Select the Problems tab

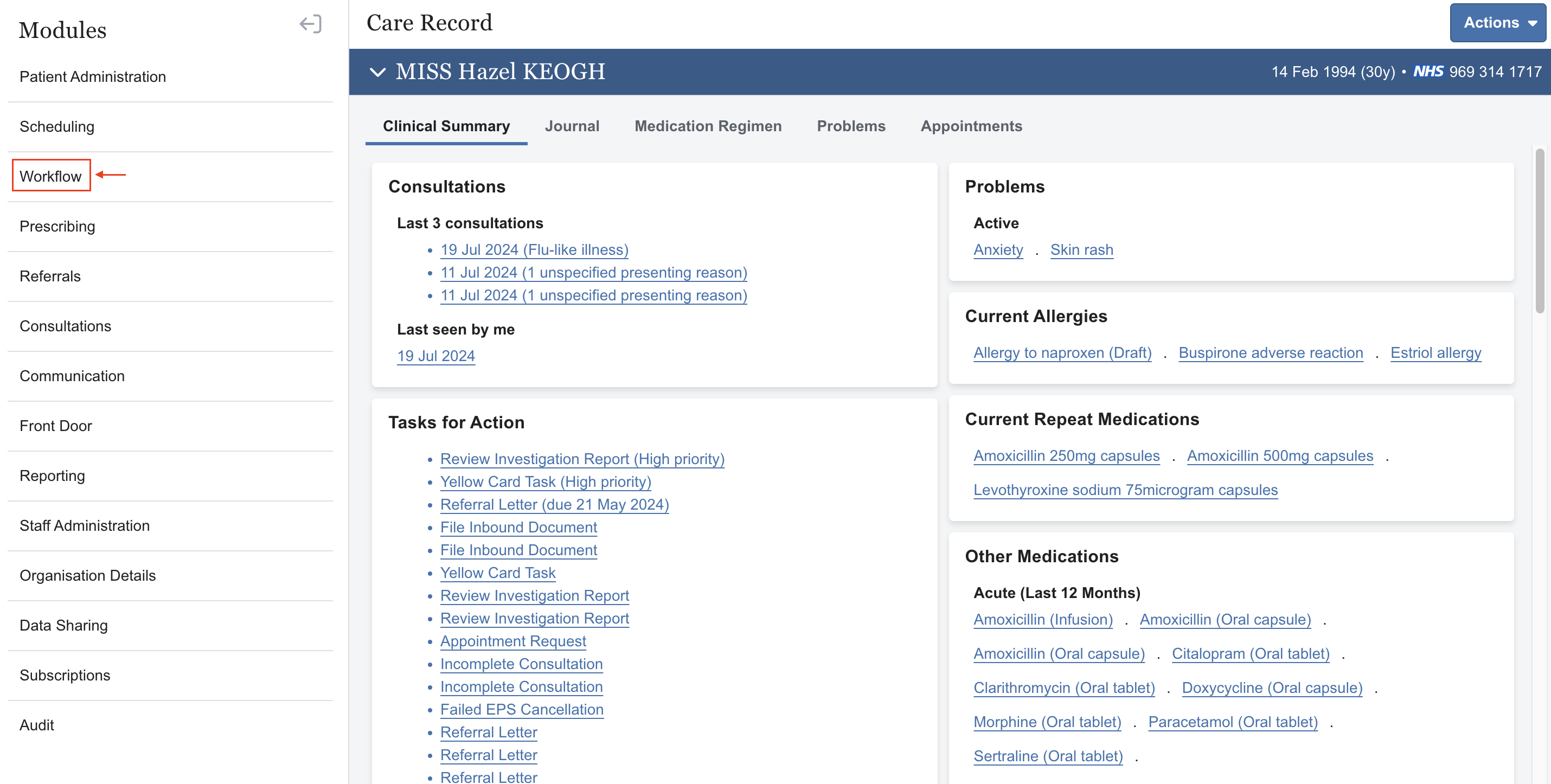click(850, 126)
